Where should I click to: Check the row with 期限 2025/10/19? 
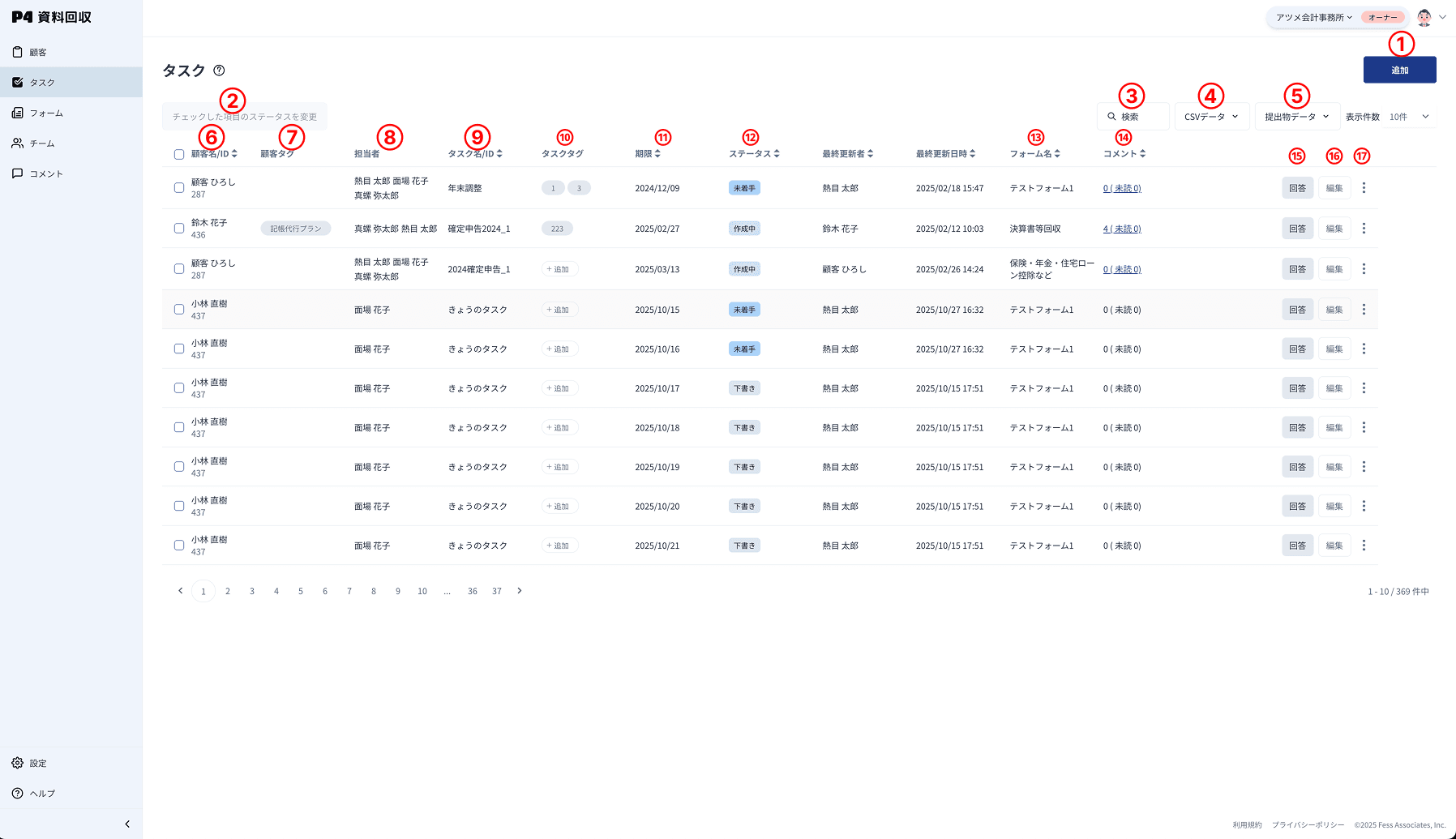pos(179,467)
